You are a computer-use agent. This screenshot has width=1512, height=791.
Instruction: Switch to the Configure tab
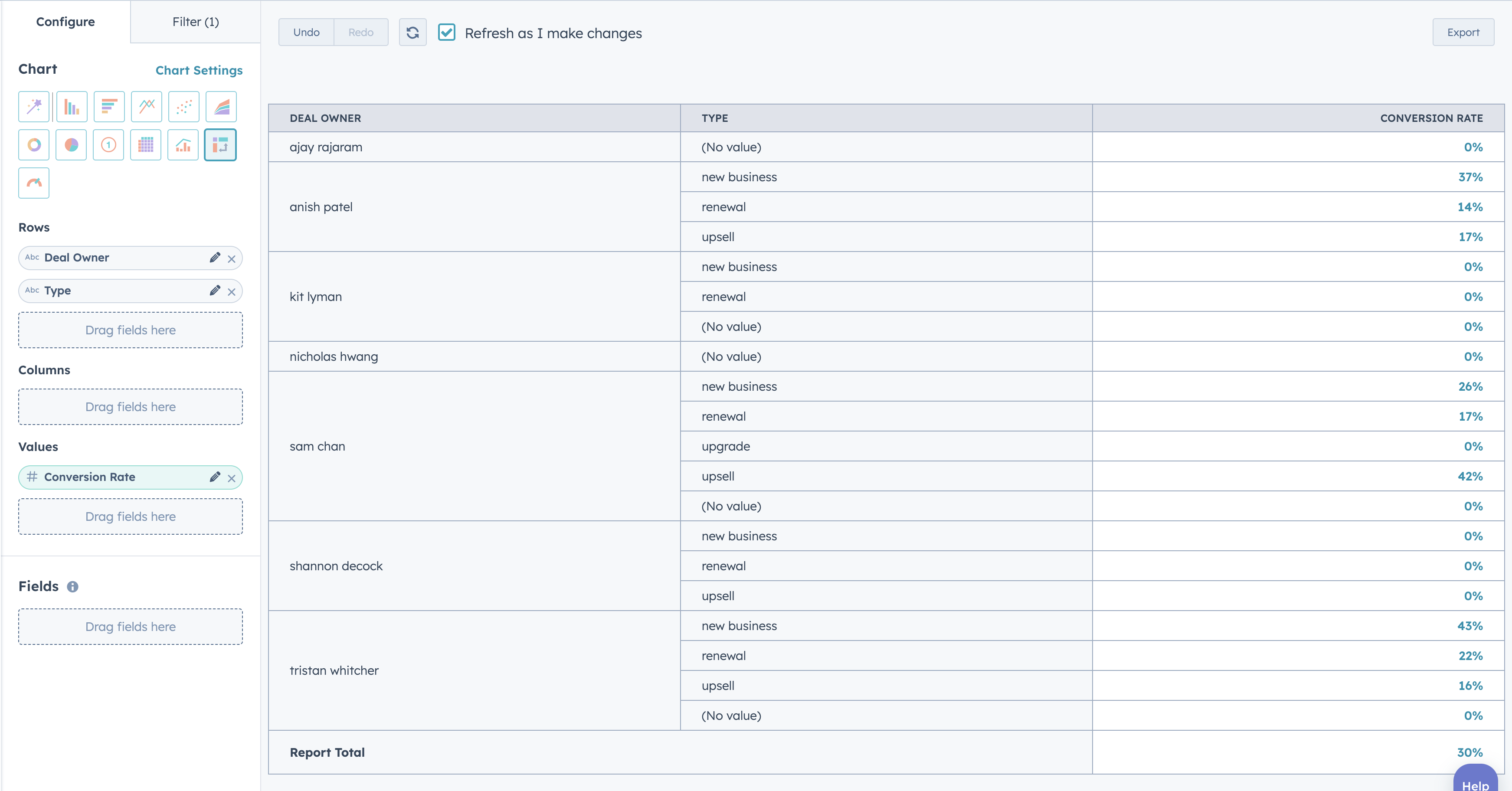[66, 21]
